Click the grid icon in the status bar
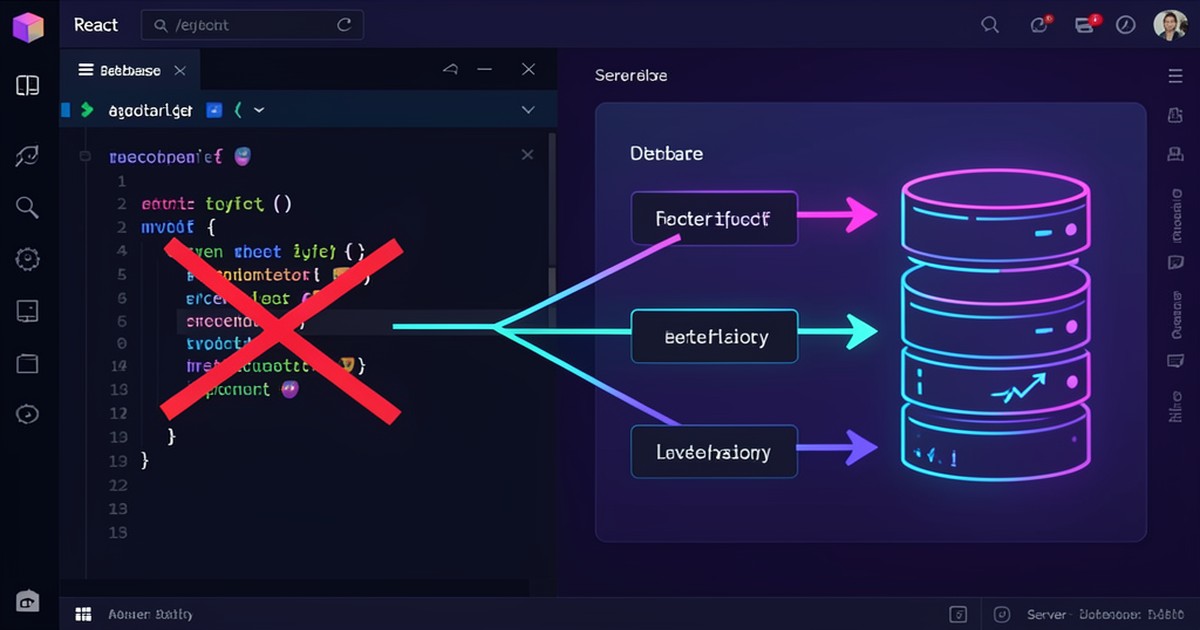The height and width of the screenshot is (630, 1200). pos(85,614)
